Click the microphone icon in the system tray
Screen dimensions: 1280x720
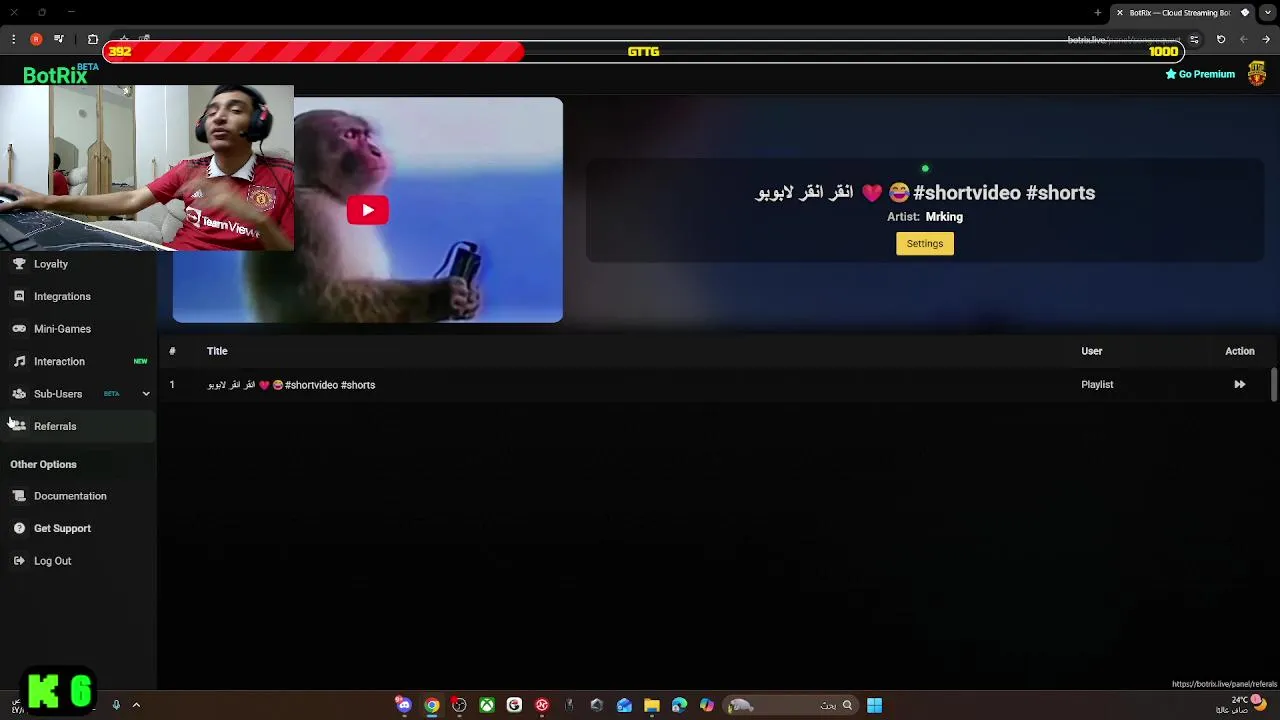116,705
